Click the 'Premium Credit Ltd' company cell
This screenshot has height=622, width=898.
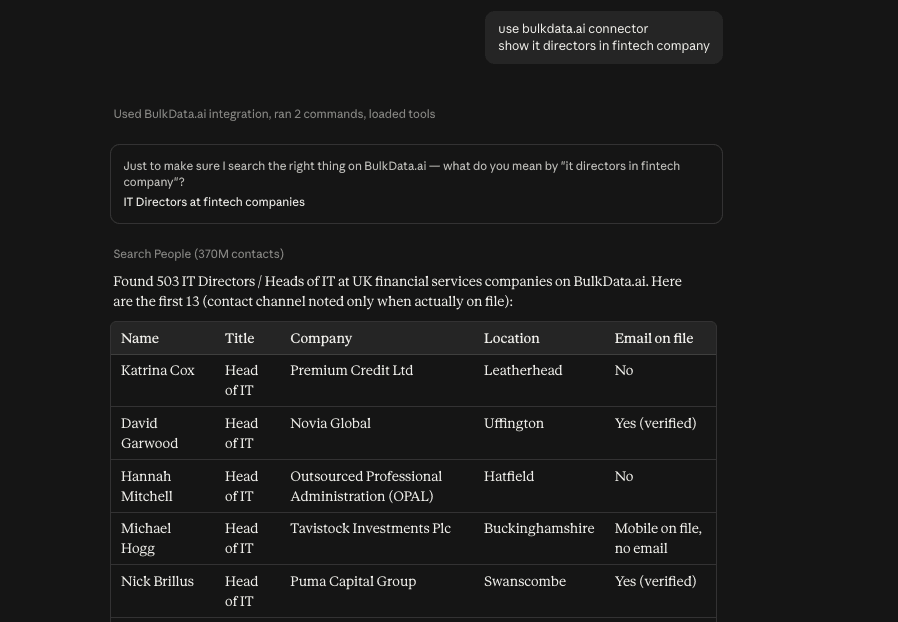point(351,370)
